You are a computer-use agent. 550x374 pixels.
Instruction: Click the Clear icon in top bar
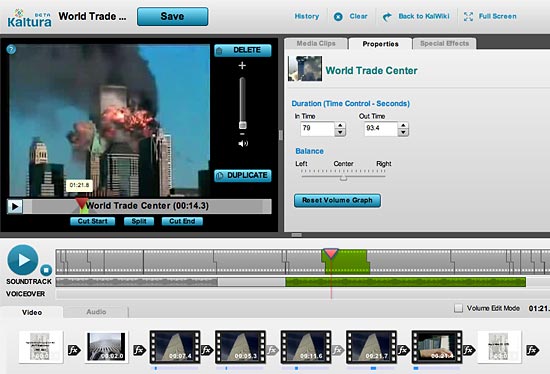(x=338, y=16)
